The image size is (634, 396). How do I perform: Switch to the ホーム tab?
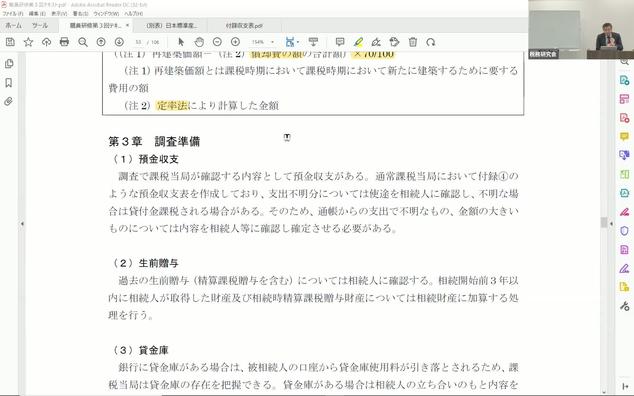coord(13,25)
